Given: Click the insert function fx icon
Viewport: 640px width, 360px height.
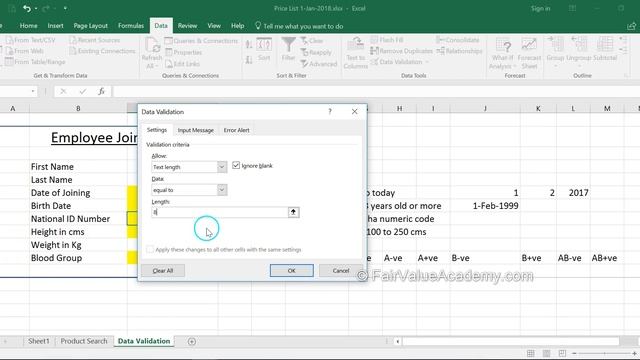Looking at the screenshot, I should tap(101, 91).
